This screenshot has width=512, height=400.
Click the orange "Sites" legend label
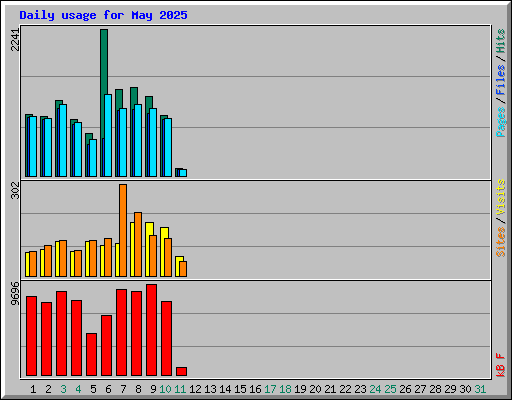tap(501, 241)
